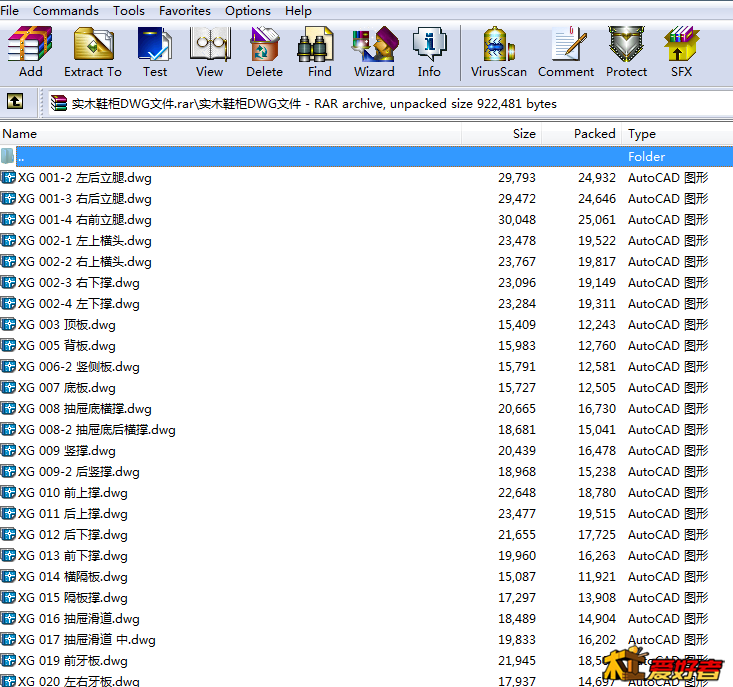Click packed value 16,730
This screenshot has height=687, width=733.
(597, 408)
